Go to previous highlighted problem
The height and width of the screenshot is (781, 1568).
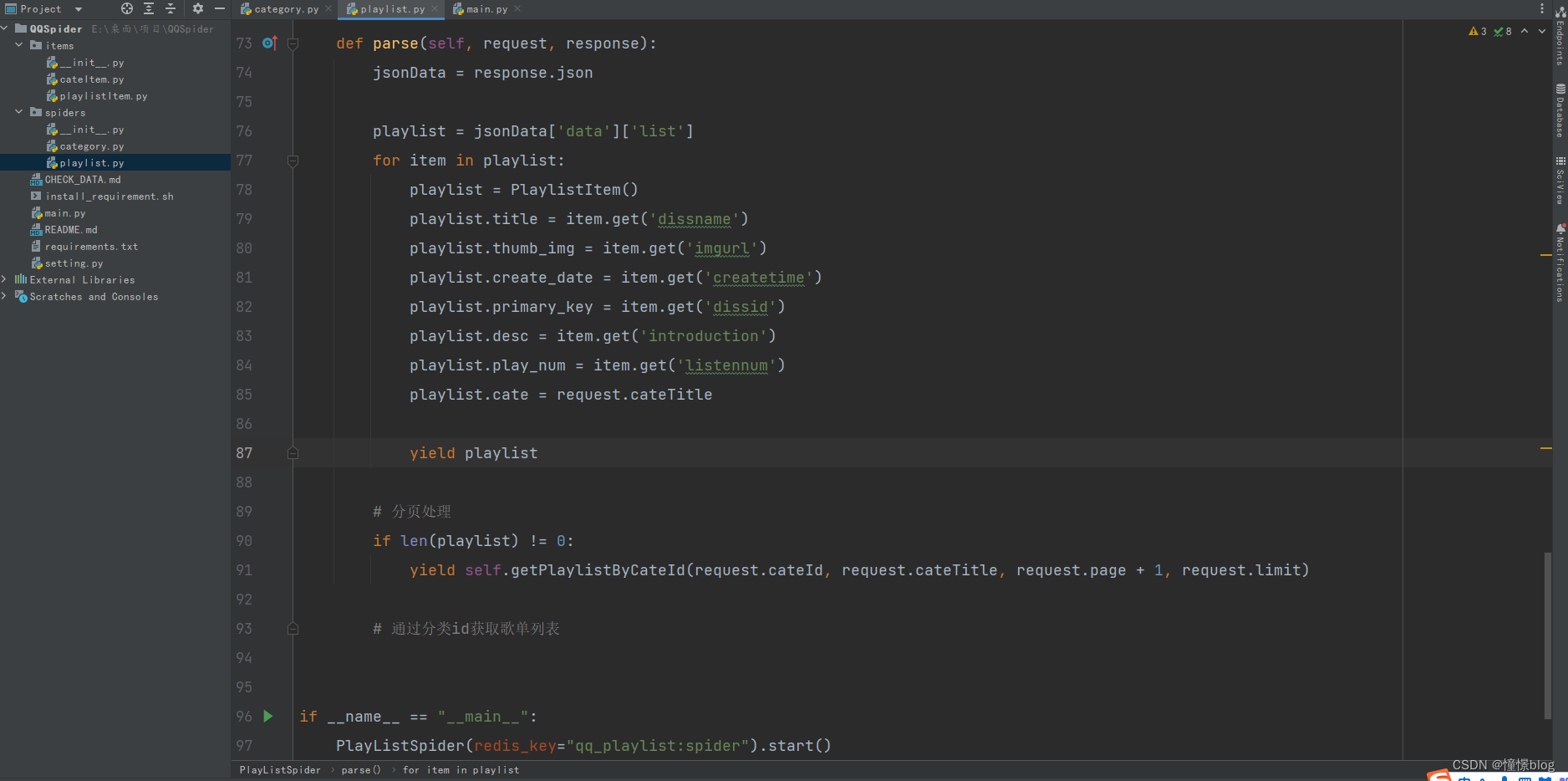tap(1525, 31)
